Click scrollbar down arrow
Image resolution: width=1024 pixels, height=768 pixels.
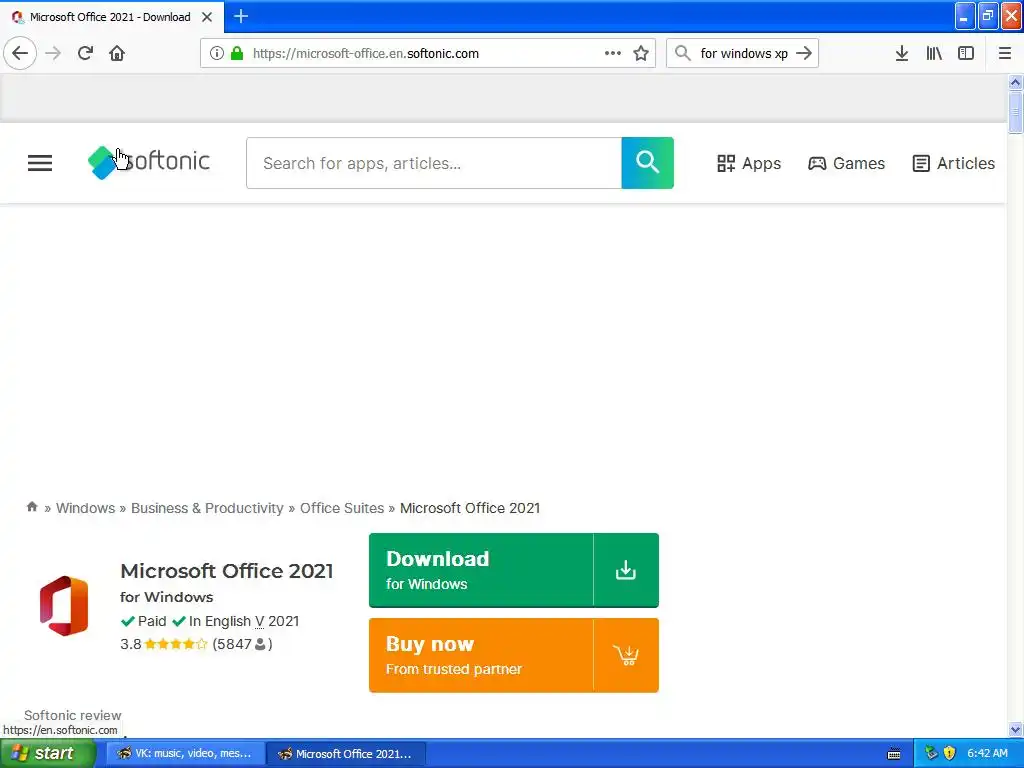1015,729
